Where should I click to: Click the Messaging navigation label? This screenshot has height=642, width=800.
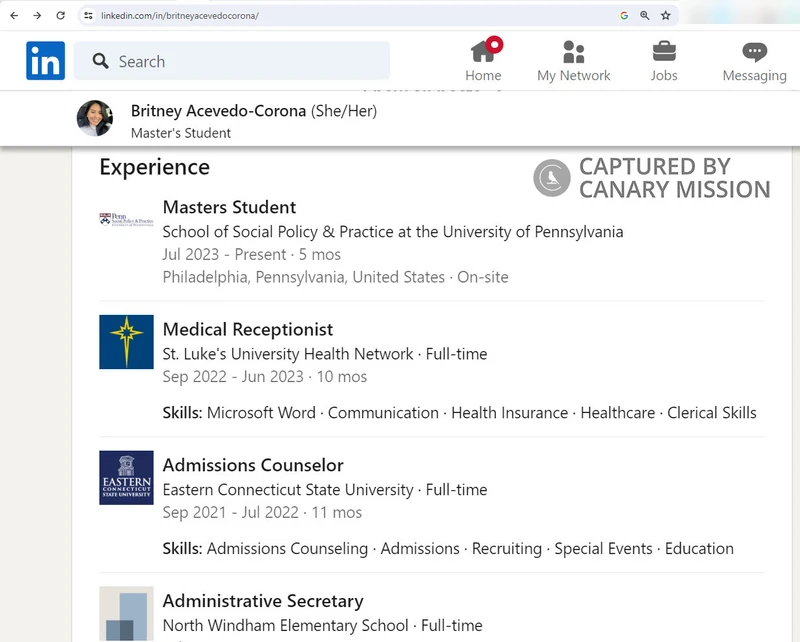(755, 76)
